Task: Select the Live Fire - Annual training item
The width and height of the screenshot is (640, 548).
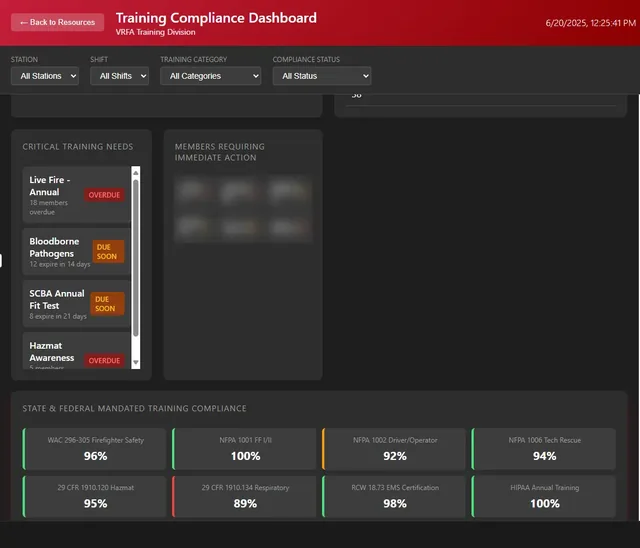Action: pyautogui.click(x=77, y=195)
